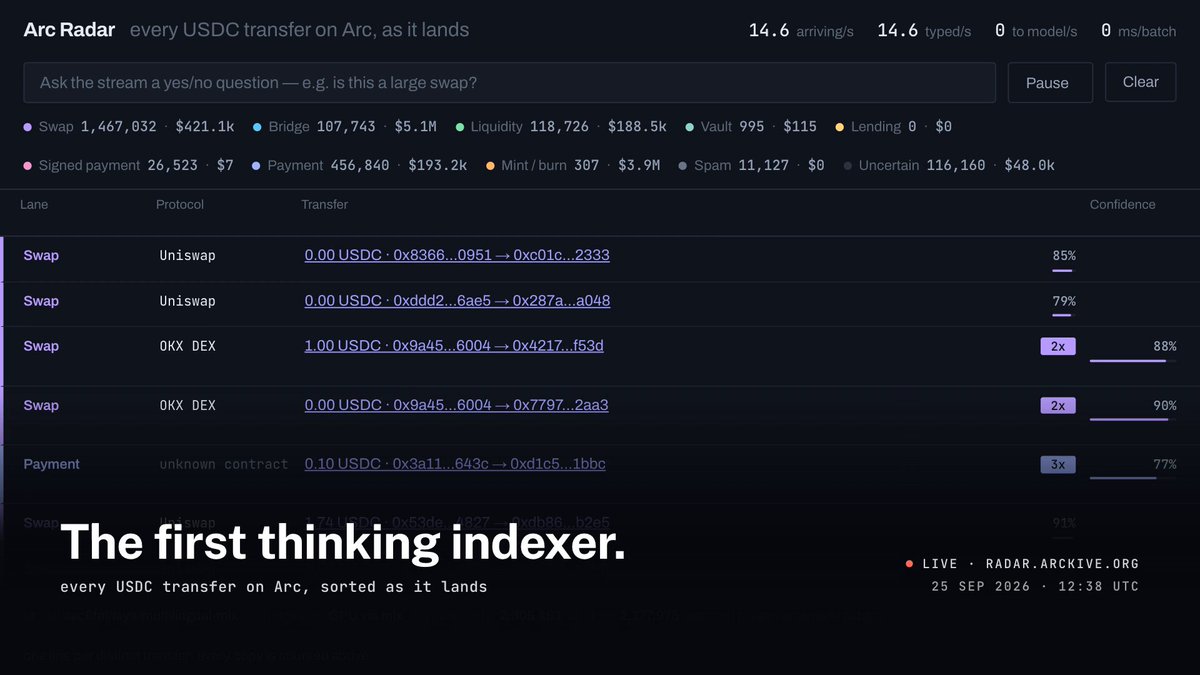This screenshot has width=1200, height=675.
Task: Click the gray Spam lane dot
Action: point(682,165)
